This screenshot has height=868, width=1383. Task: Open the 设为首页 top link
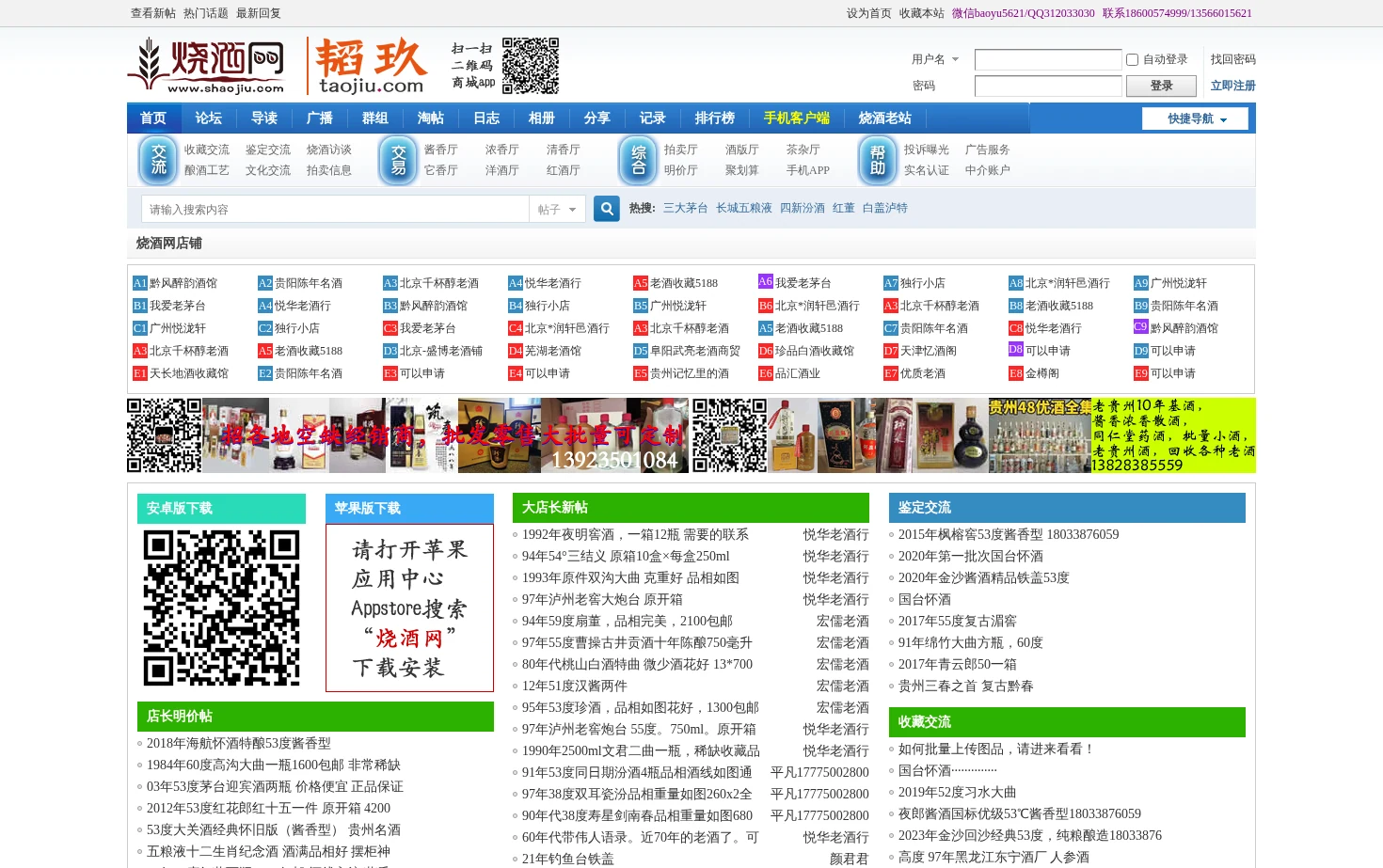coord(869,13)
